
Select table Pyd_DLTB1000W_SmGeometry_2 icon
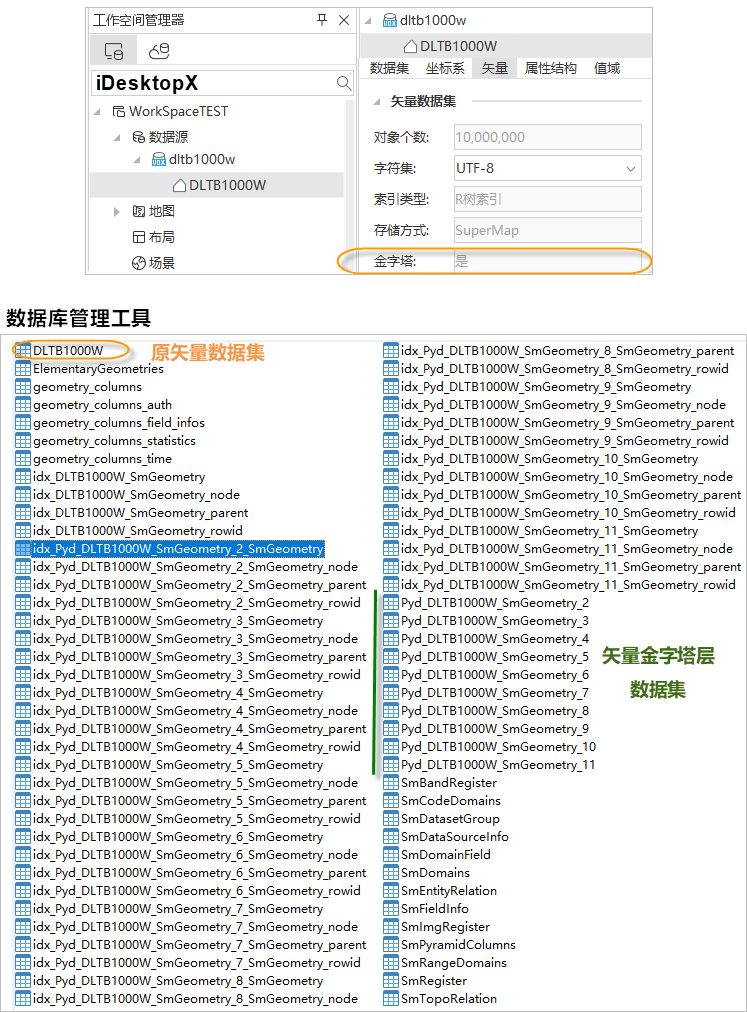[x=391, y=603]
